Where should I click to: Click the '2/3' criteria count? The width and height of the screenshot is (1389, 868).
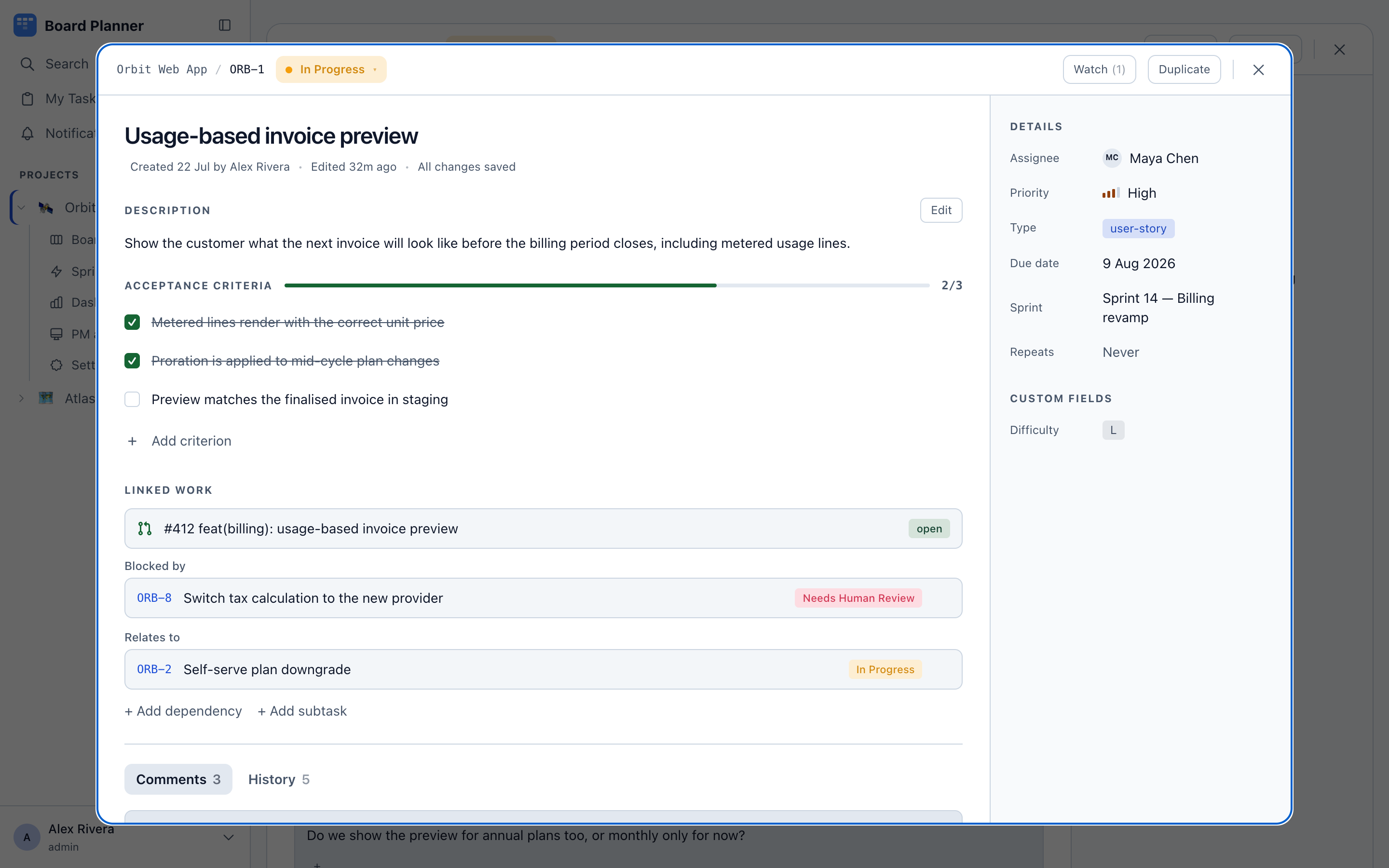[952, 285]
